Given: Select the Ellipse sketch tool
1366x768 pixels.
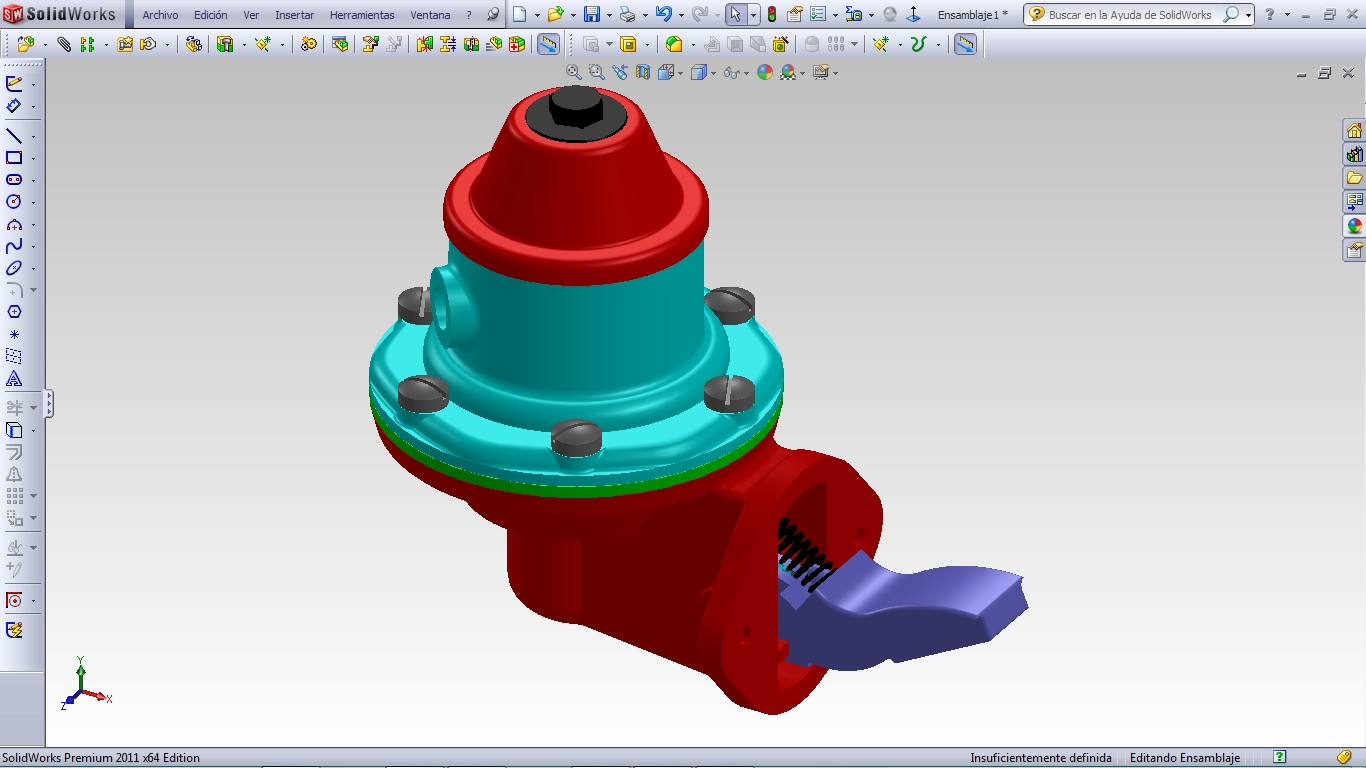Looking at the screenshot, I should (x=14, y=268).
